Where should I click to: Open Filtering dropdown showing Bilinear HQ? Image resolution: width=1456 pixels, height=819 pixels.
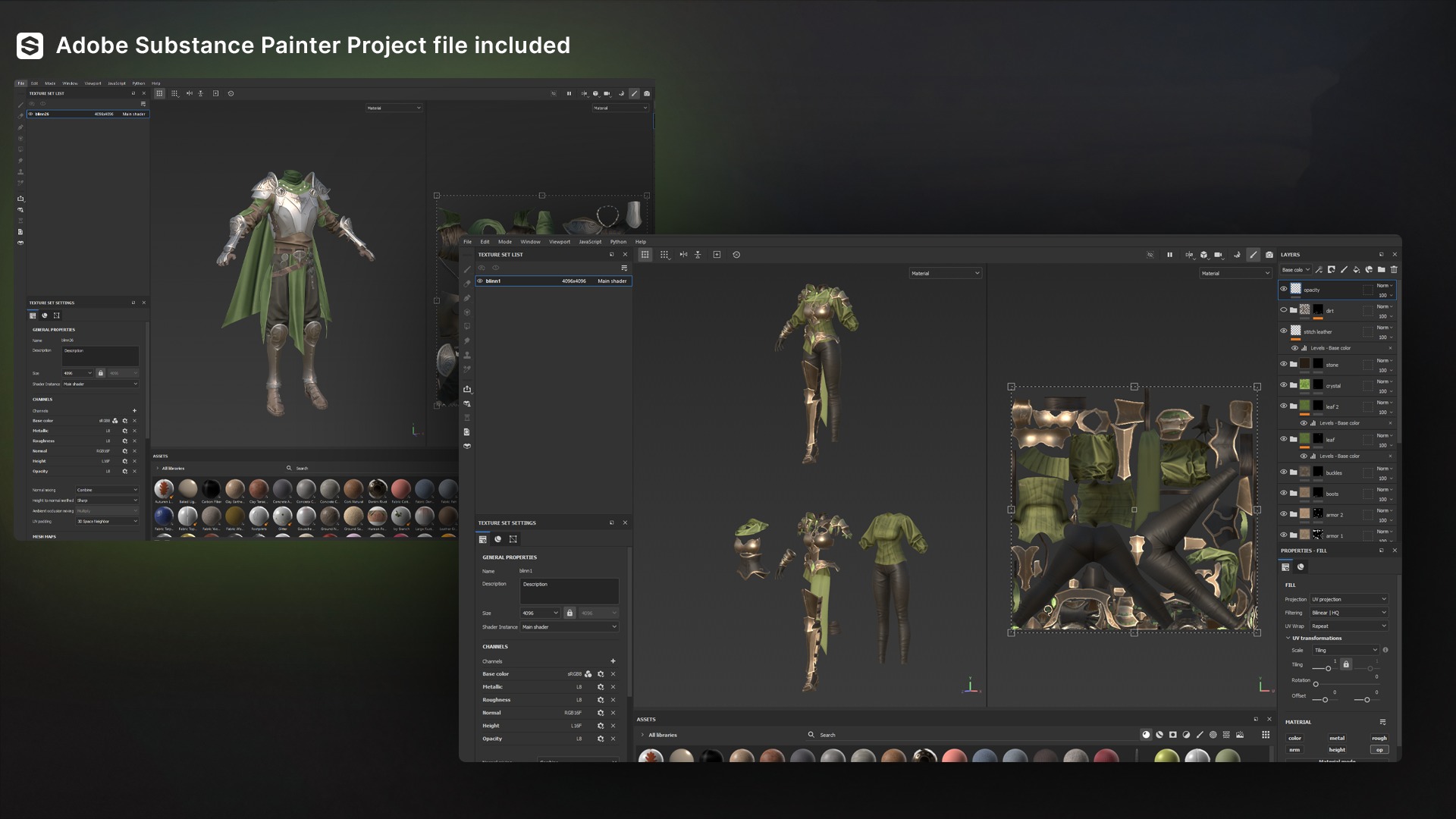pos(1349,613)
